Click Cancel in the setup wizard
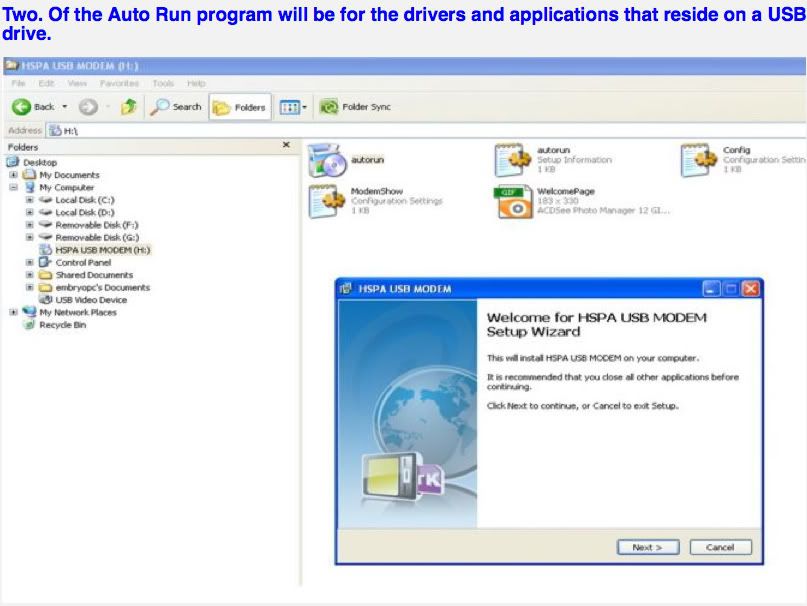The height and width of the screenshot is (606, 807). click(x=721, y=547)
